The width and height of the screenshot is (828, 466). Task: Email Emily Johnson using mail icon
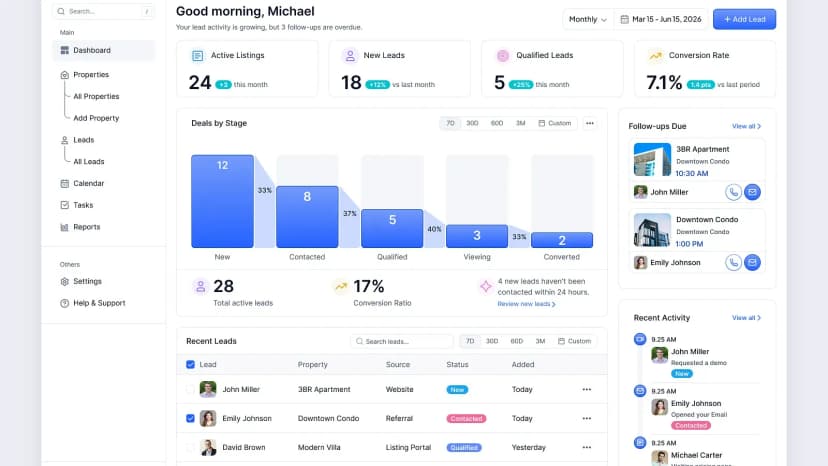[752, 263]
